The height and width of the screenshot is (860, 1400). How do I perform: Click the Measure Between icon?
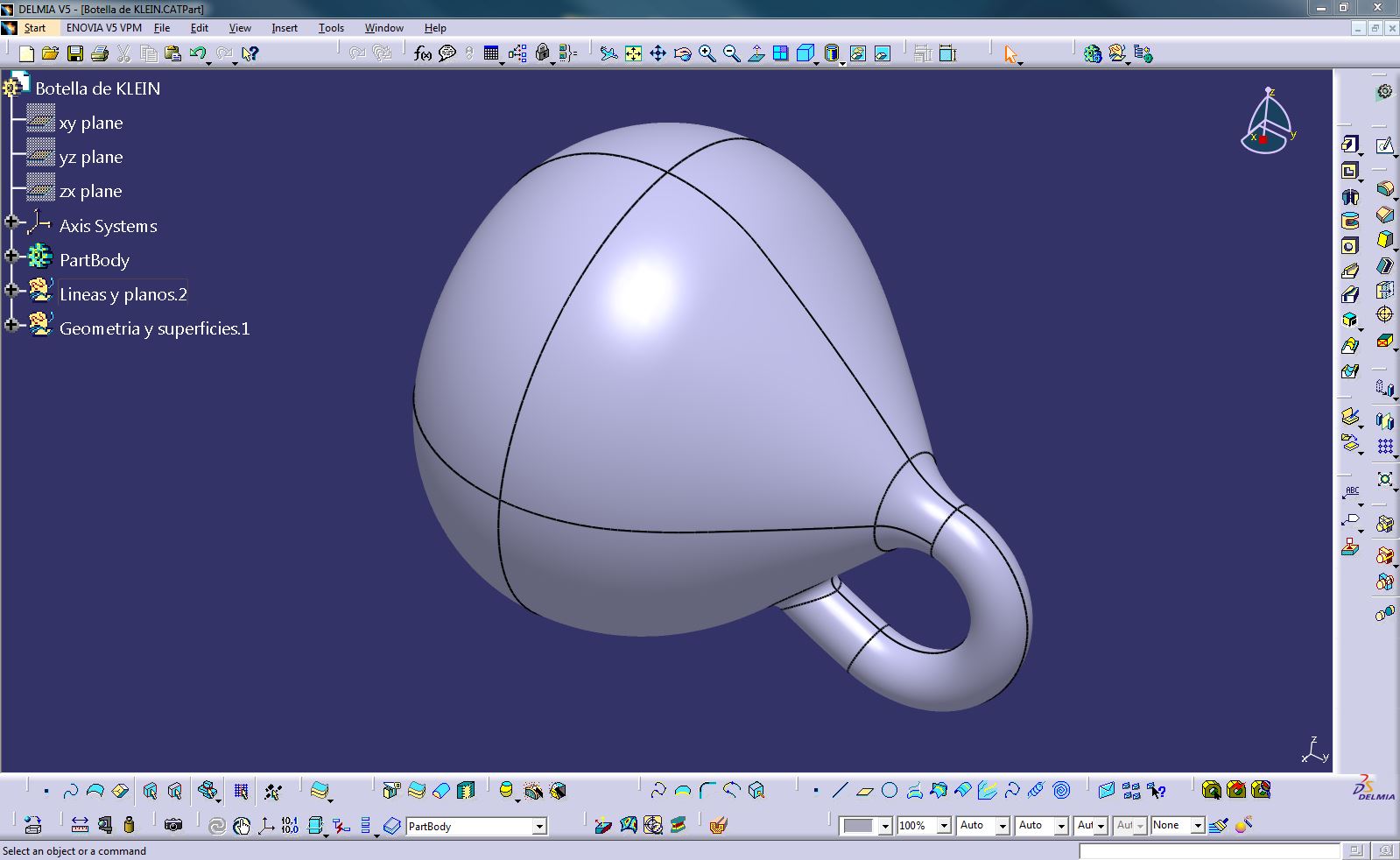pos(80,825)
